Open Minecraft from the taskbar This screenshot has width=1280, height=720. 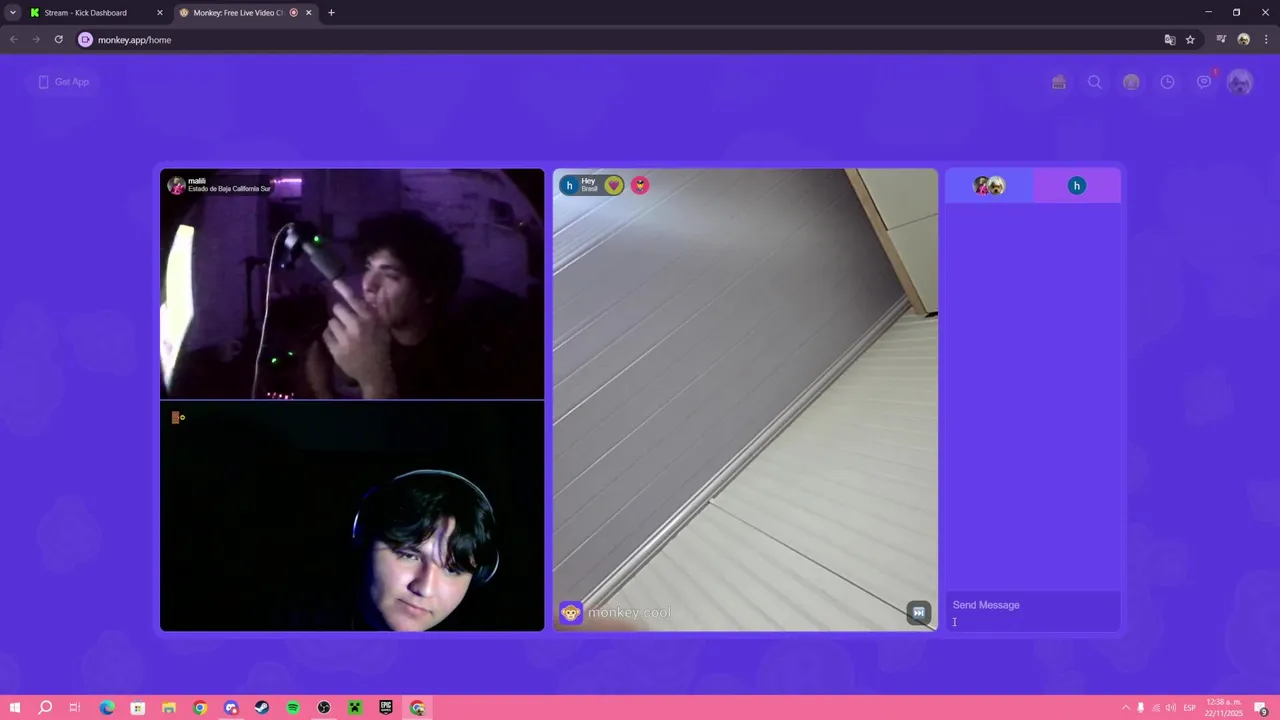pos(355,708)
